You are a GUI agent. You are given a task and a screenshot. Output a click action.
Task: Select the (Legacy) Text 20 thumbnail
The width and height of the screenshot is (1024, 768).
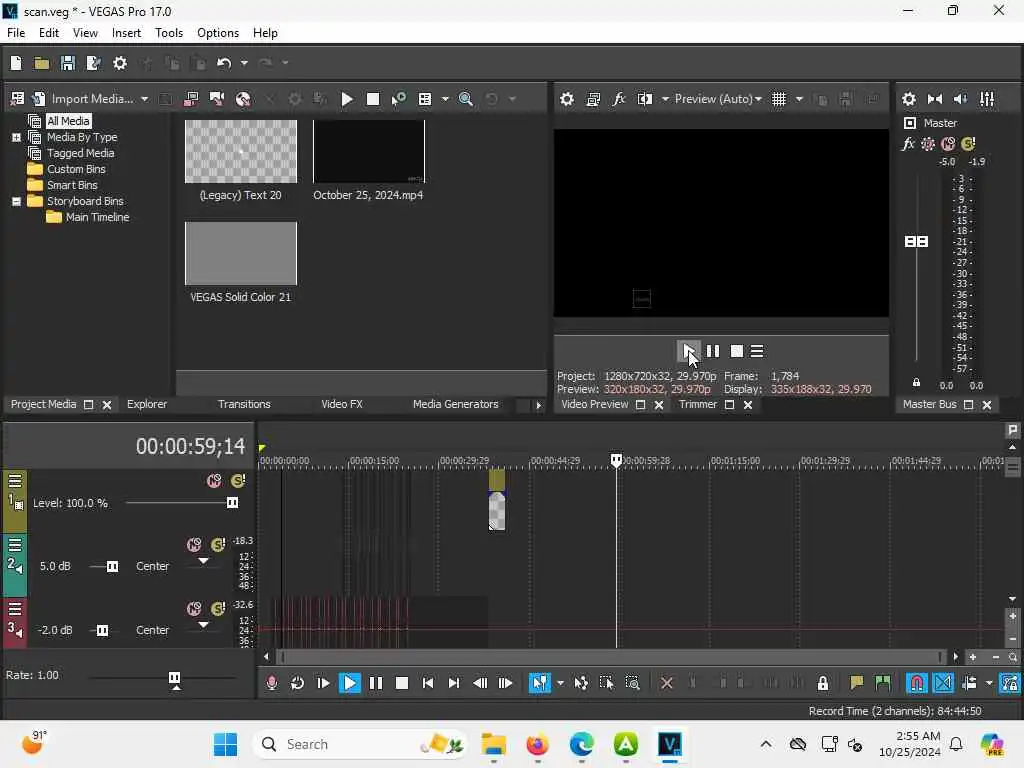point(240,152)
